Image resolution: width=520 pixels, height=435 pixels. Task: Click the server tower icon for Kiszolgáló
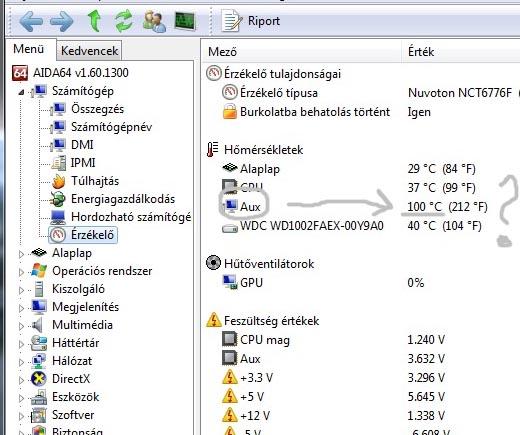39,289
